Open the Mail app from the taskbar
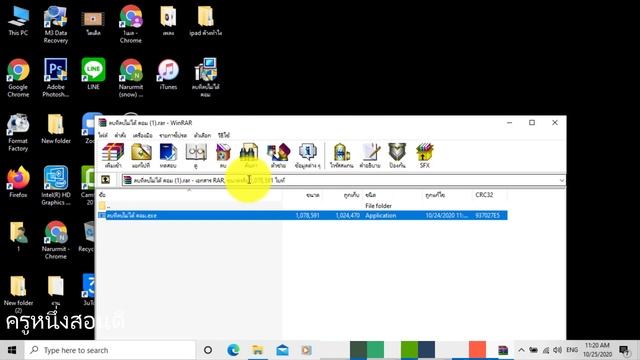The image size is (640, 360). tap(282, 350)
